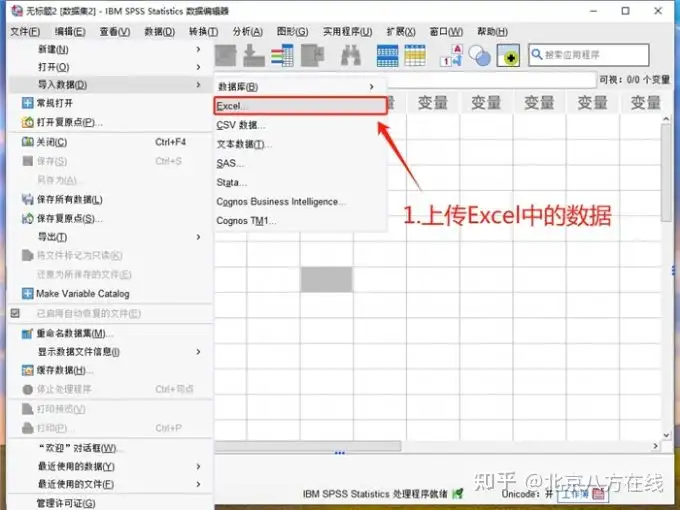Expand the 导出(T) submenu

(x=198, y=237)
